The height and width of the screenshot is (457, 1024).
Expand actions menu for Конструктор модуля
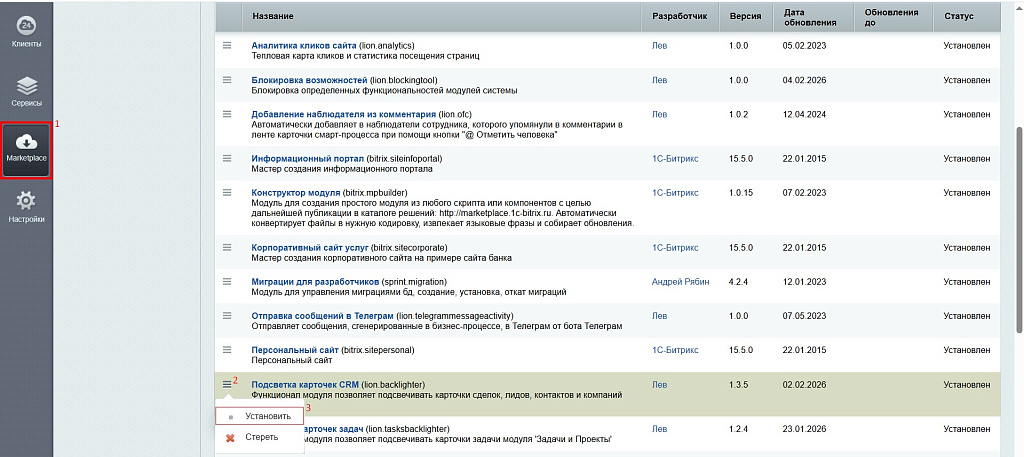click(x=227, y=192)
